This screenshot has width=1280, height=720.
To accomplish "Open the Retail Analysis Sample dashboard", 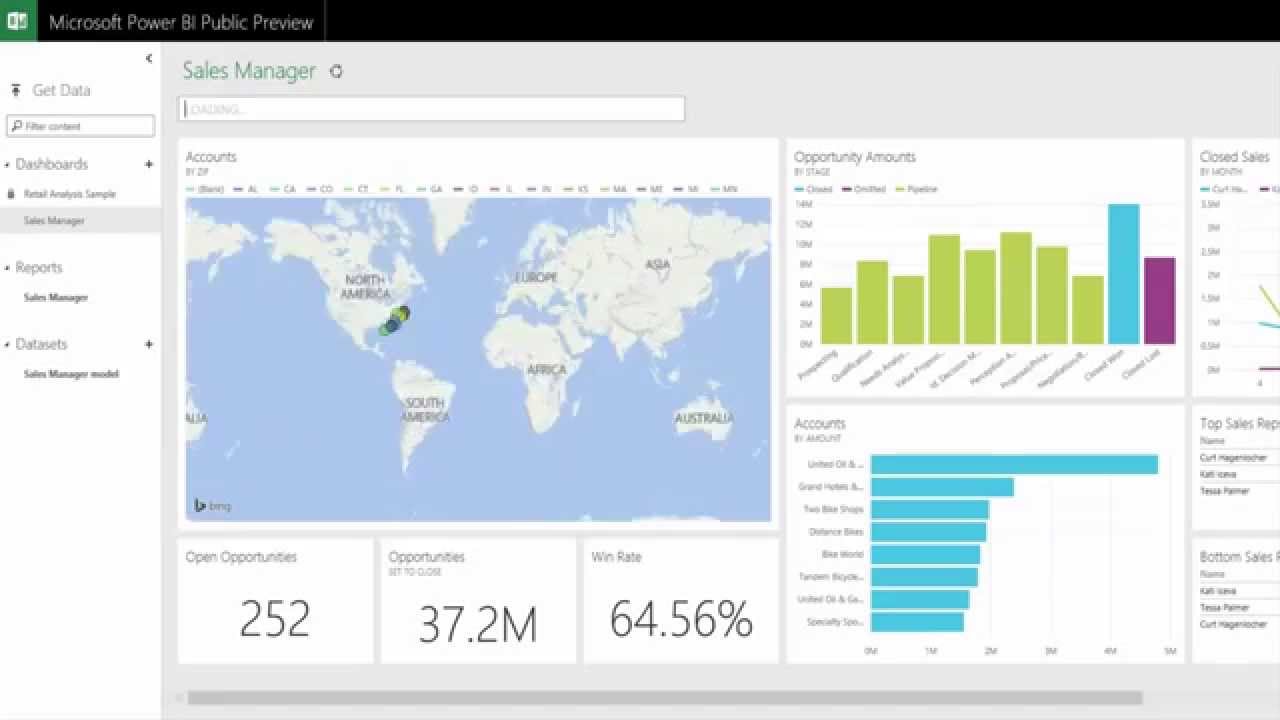I will pos(70,194).
